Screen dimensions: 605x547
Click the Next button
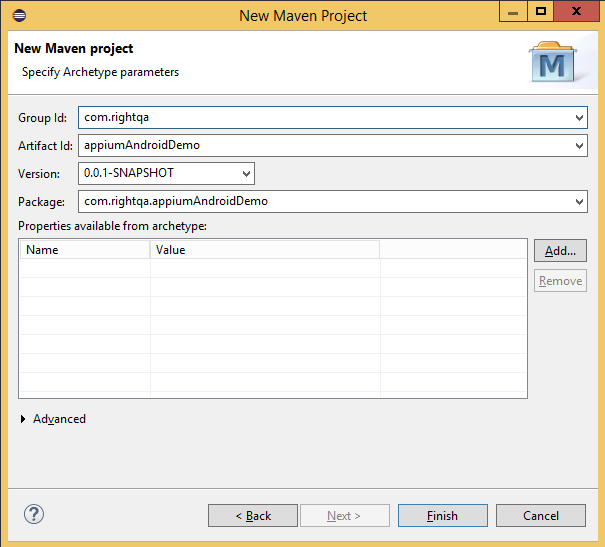pos(345,515)
